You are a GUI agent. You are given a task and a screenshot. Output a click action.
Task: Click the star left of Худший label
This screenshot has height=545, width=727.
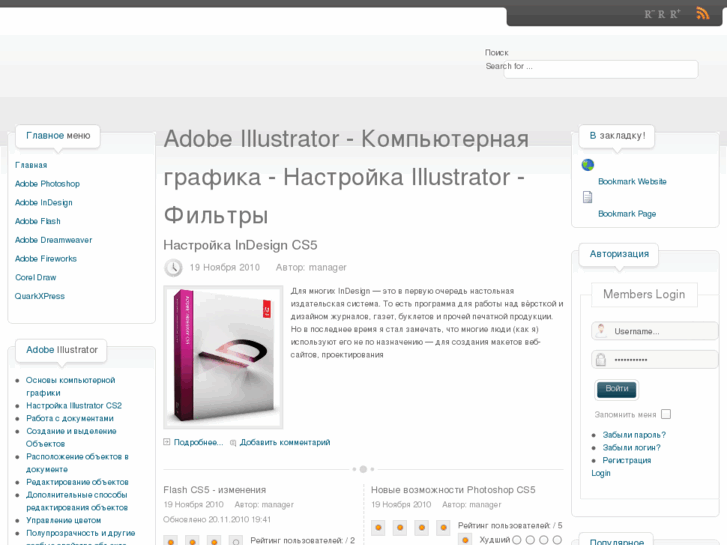pyautogui.click(x=465, y=539)
